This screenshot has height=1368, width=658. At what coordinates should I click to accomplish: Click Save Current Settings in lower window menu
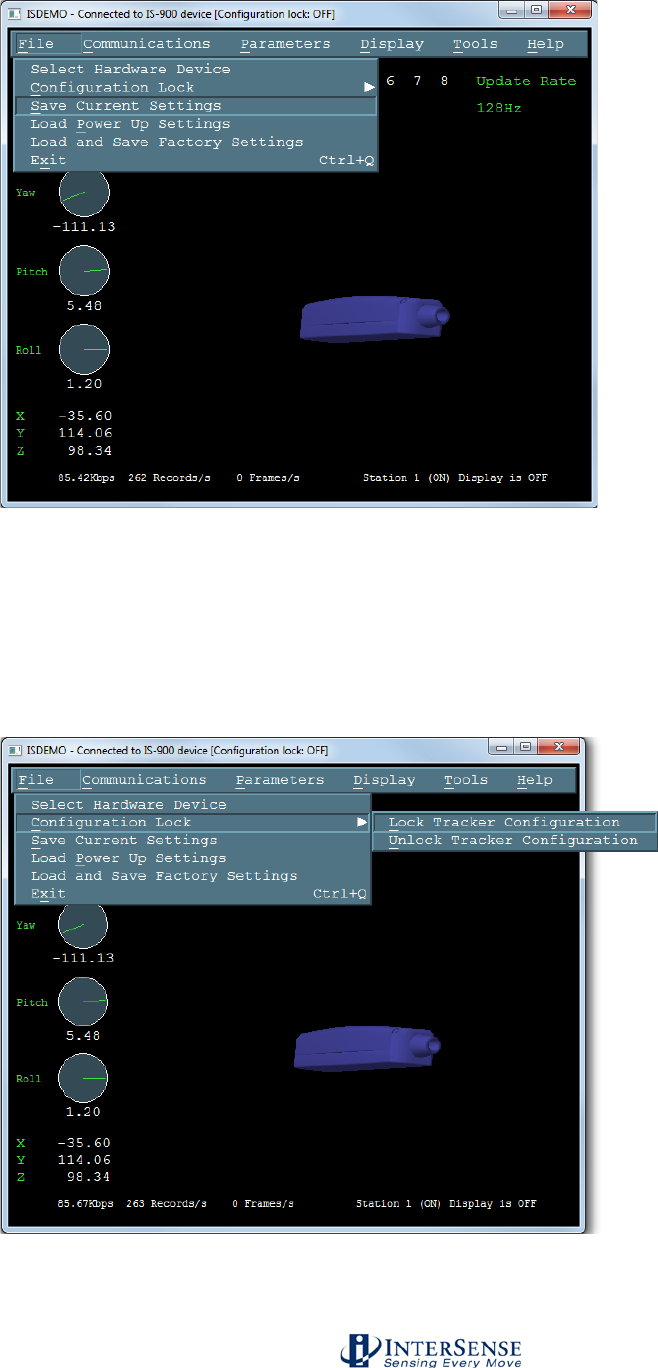click(x=193, y=840)
